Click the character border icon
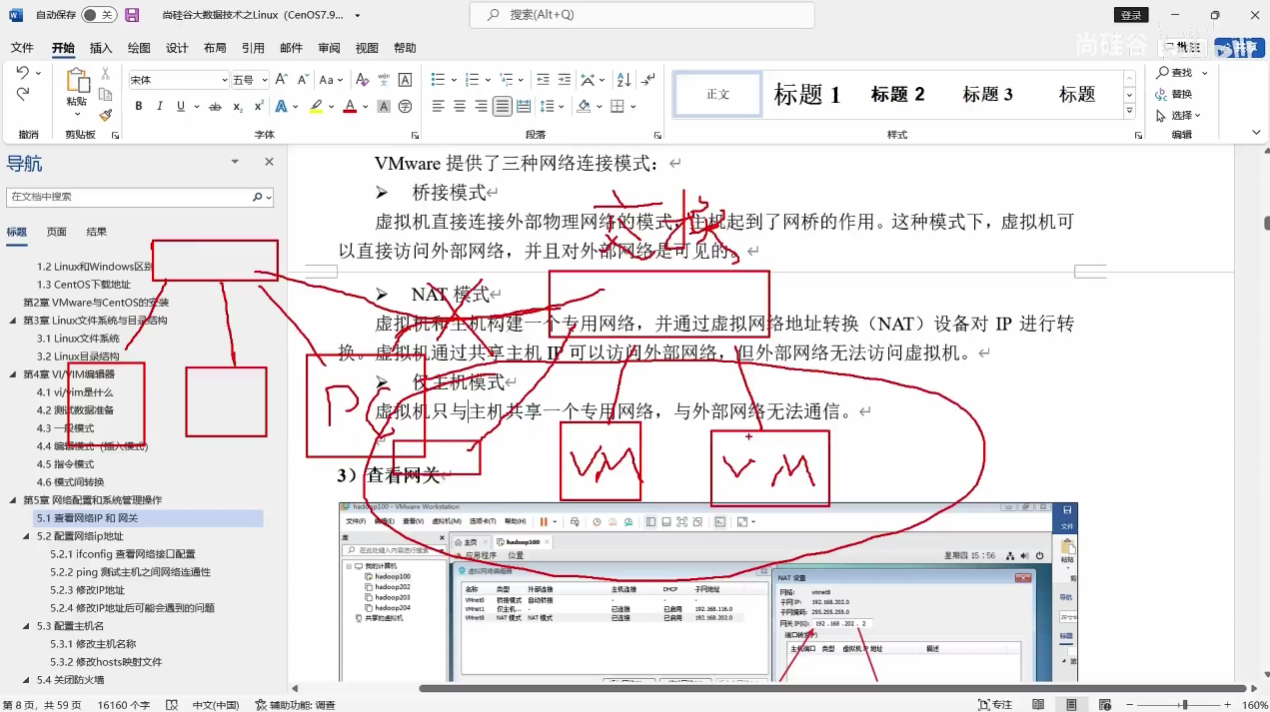The width and height of the screenshot is (1270, 712). coord(405,80)
